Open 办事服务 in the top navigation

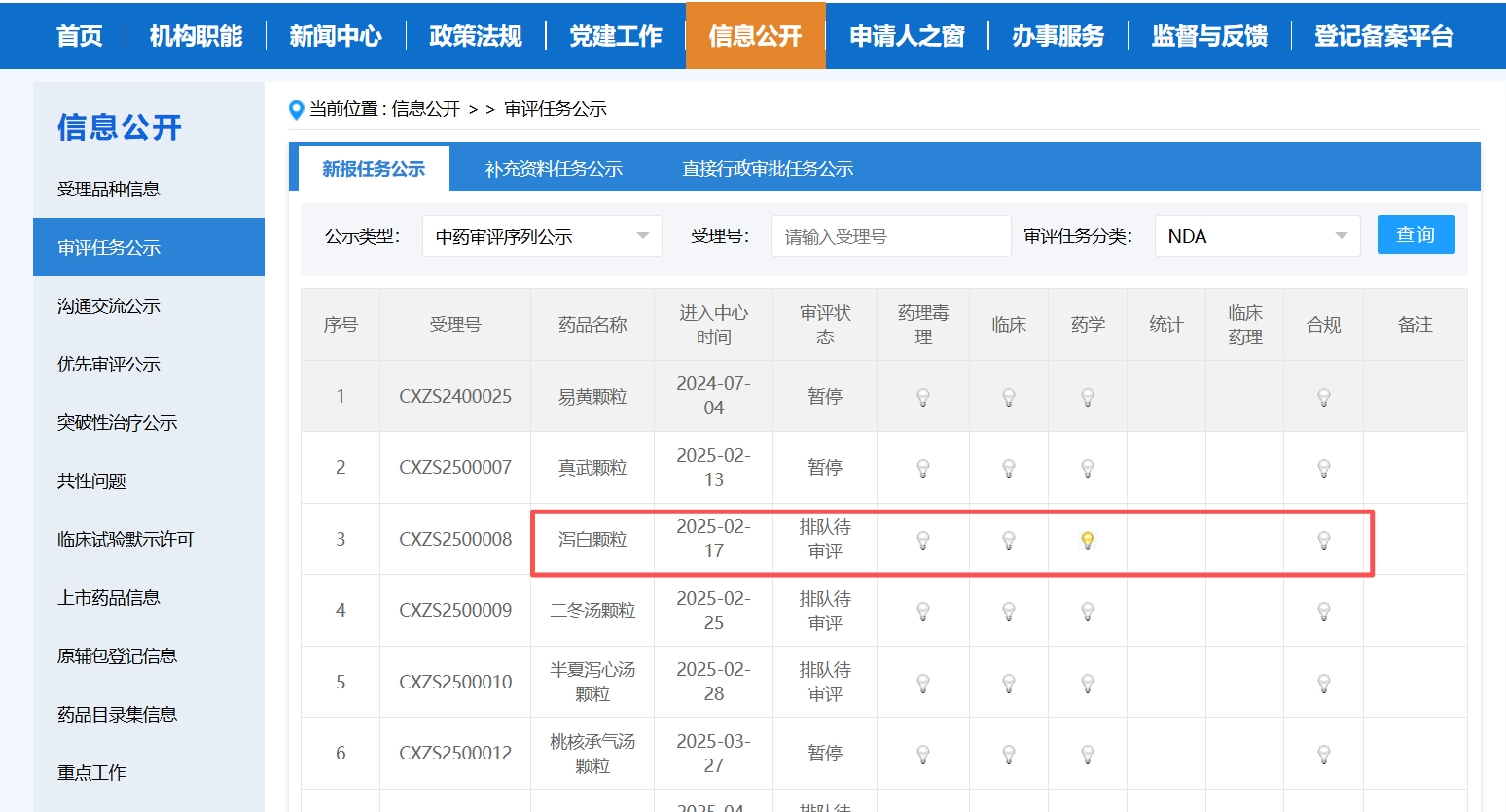tap(1058, 36)
